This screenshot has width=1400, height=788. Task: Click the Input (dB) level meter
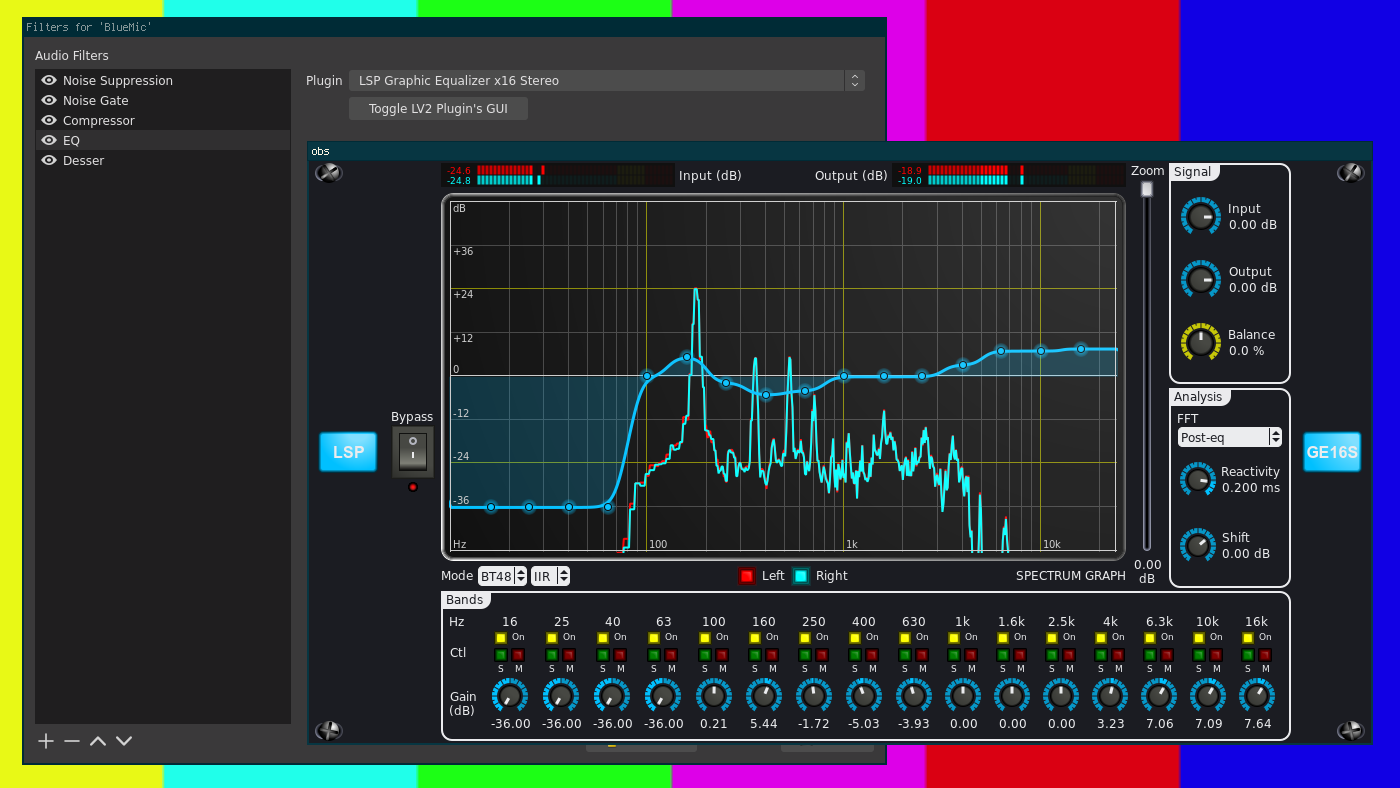[x=558, y=175]
